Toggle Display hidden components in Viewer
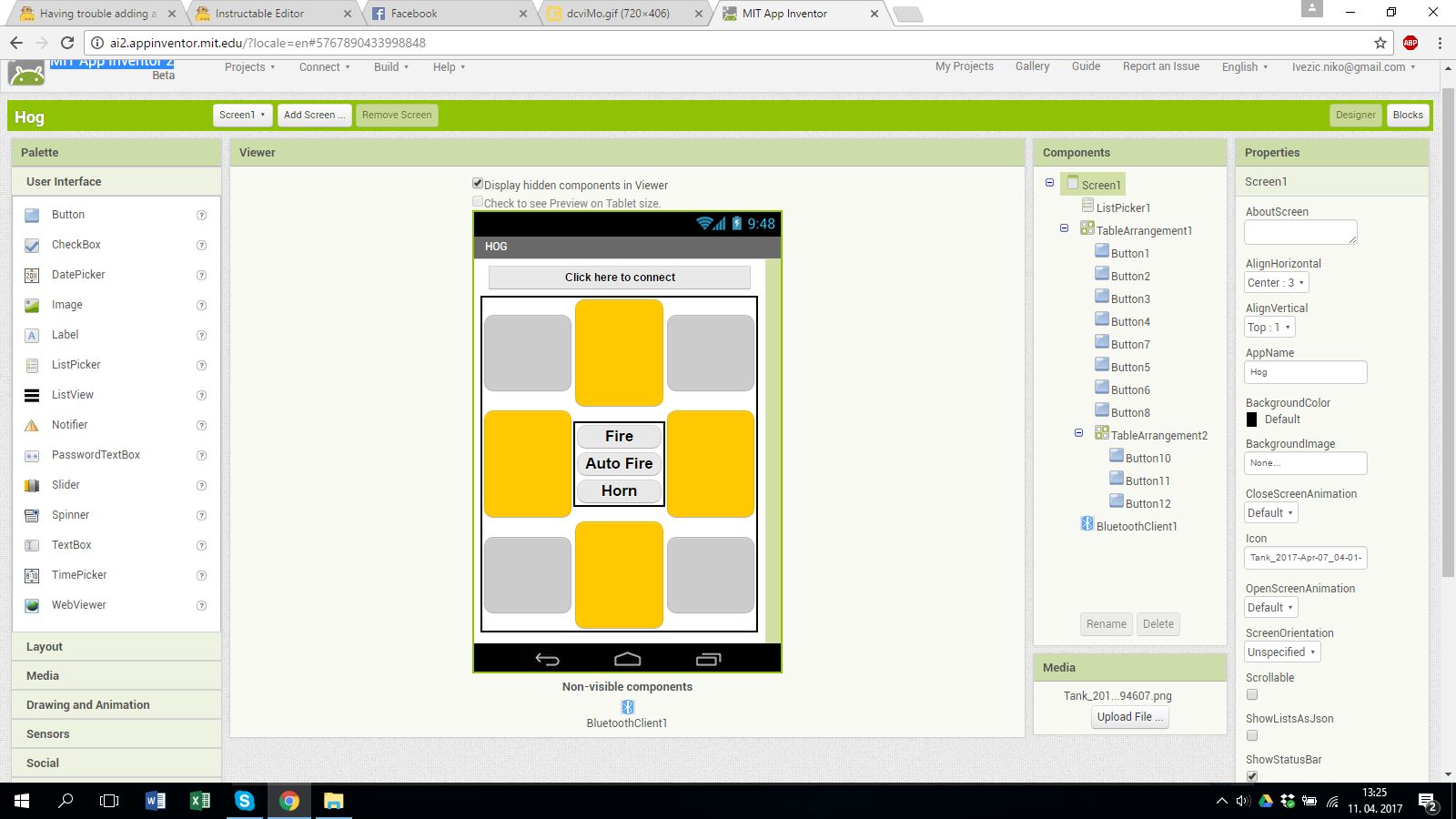 tap(478, 184)
